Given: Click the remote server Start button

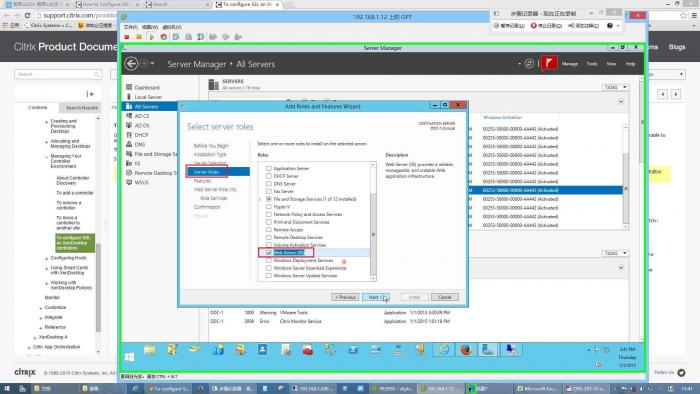Looking at the screenshot, I should [129, 357].
